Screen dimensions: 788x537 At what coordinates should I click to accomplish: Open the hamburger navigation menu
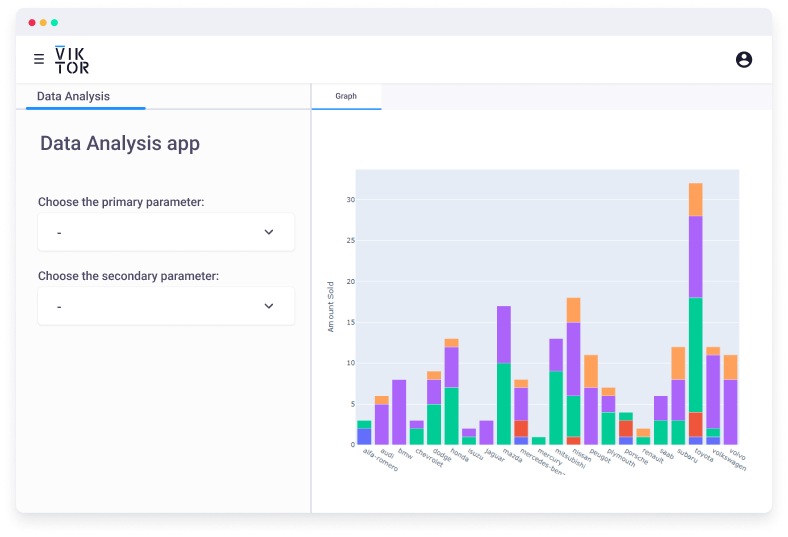pos(39,59)
